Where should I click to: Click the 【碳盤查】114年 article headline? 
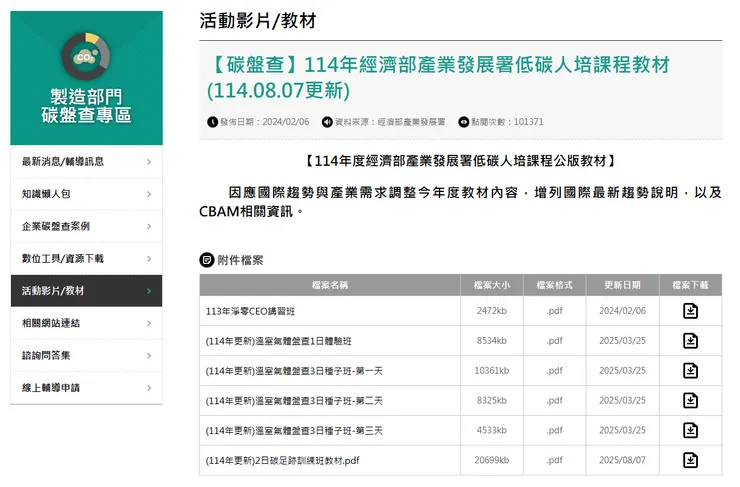(x=439, y=77)
